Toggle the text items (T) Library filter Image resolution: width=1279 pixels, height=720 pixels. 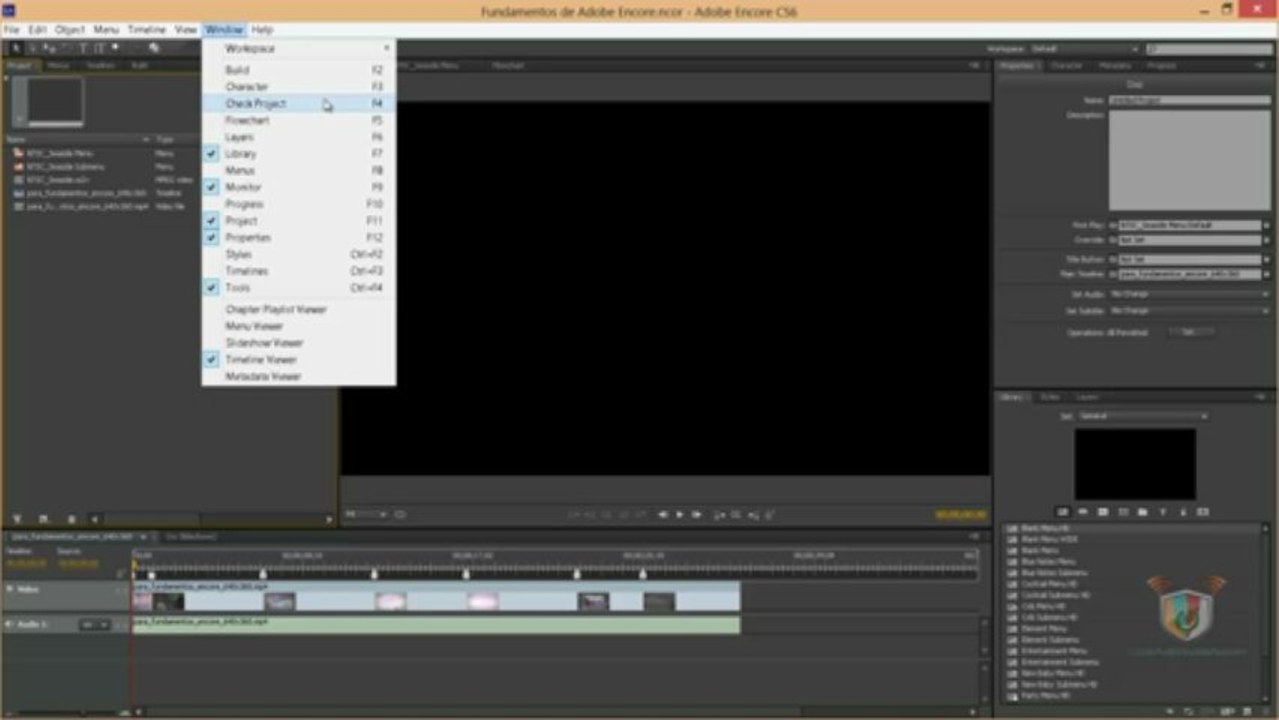(1163, 512)
